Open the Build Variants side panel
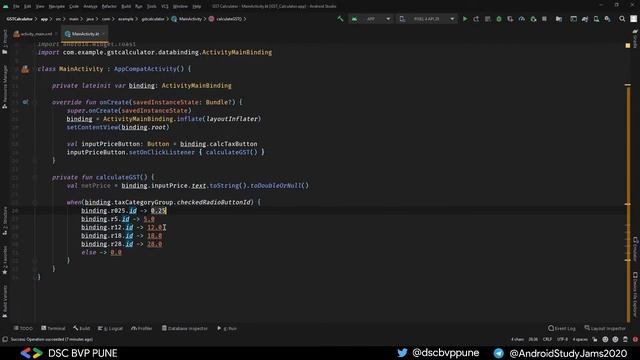 pos(5,301)
